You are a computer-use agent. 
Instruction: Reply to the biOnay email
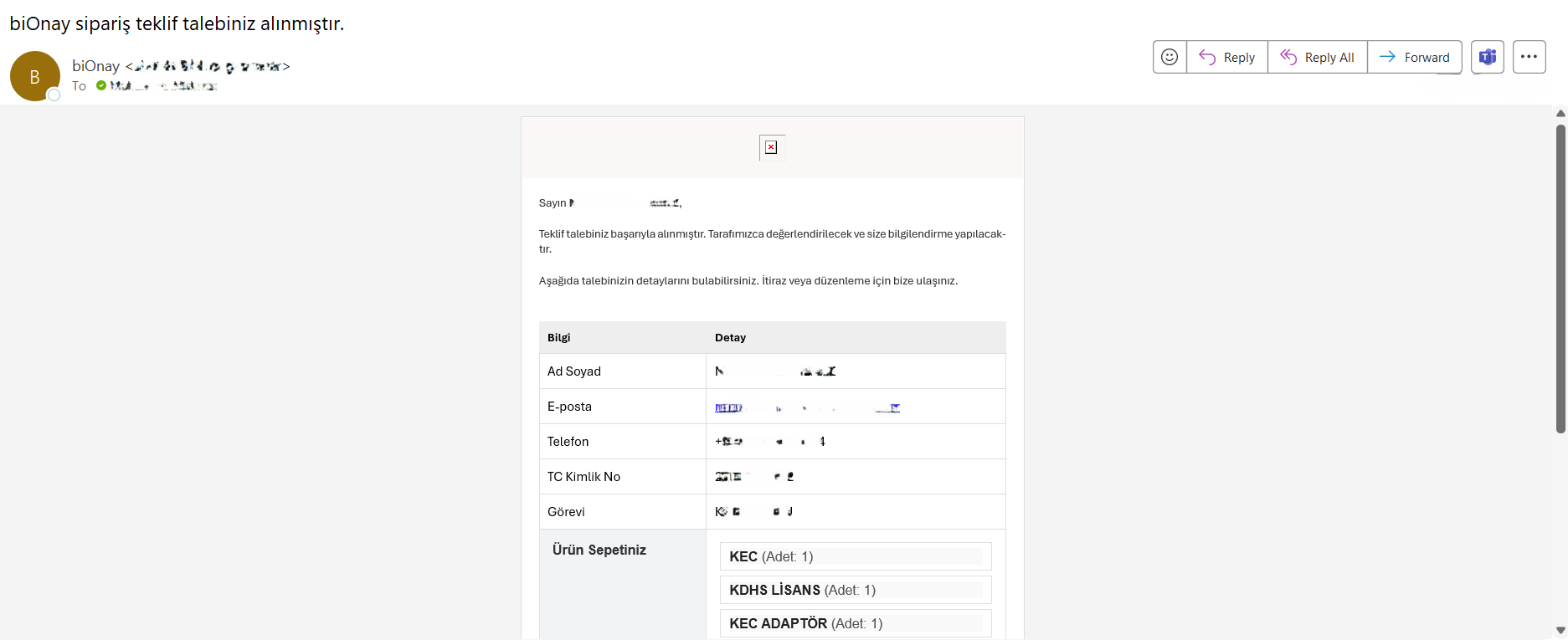pyautogui.click(x=1227, y=57)
